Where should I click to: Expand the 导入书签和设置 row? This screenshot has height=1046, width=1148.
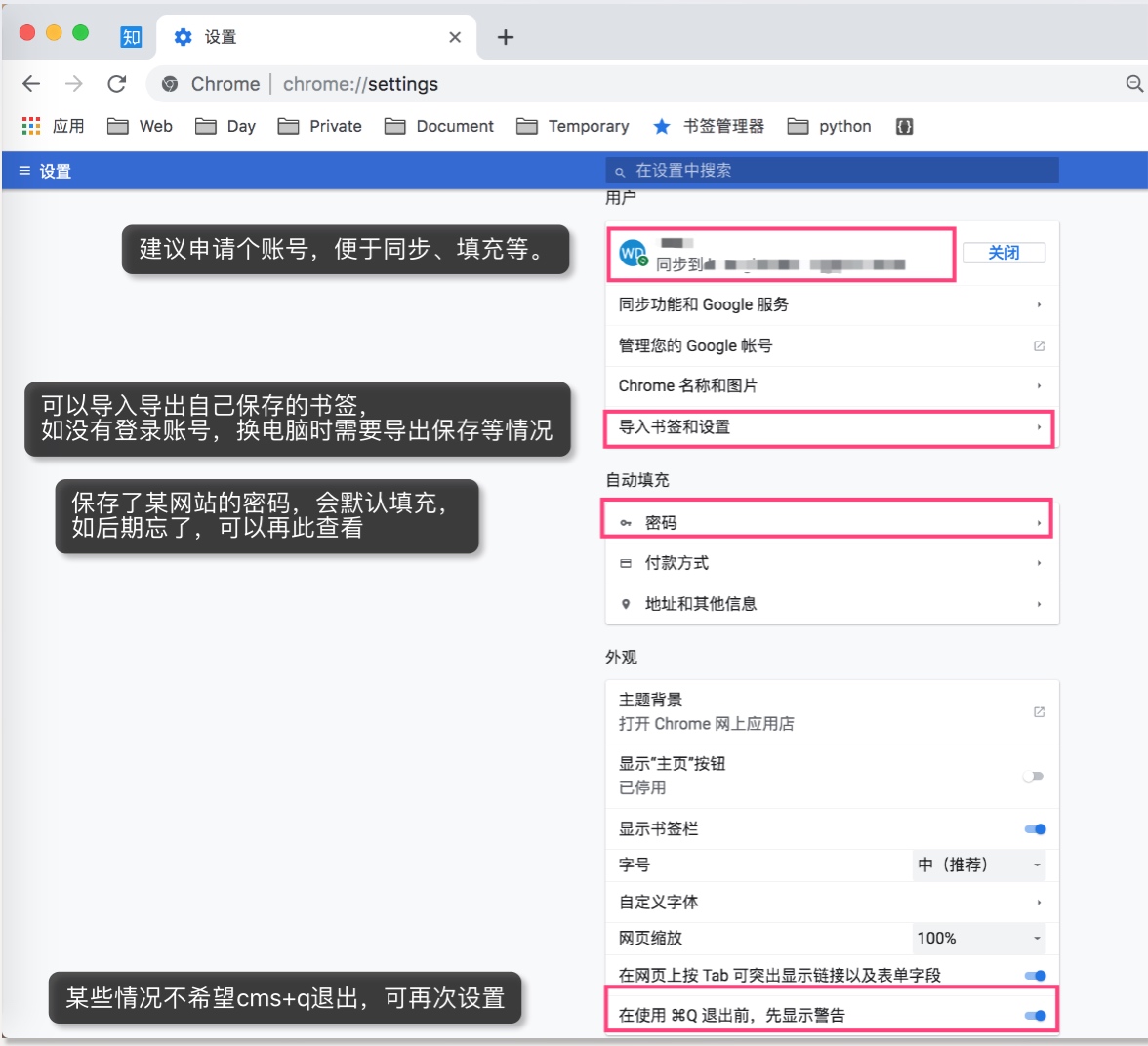[x=830, y=427]
